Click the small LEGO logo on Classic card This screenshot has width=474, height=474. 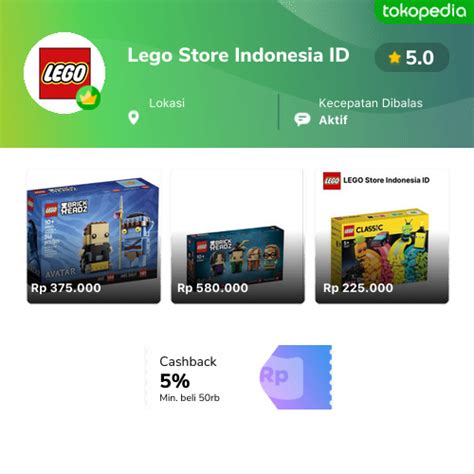point(332,181)
